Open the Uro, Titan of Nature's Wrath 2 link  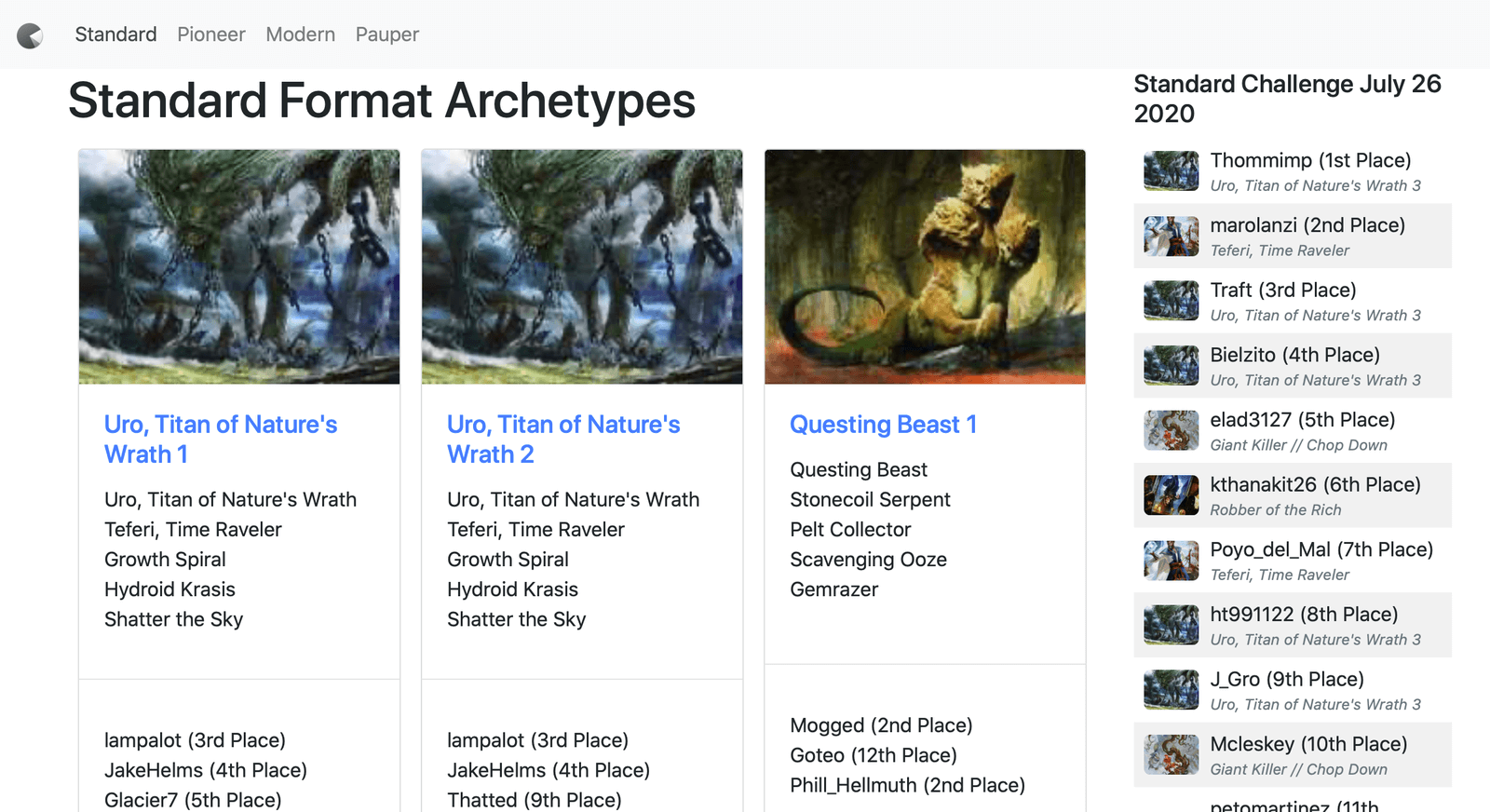pos(563,439)
